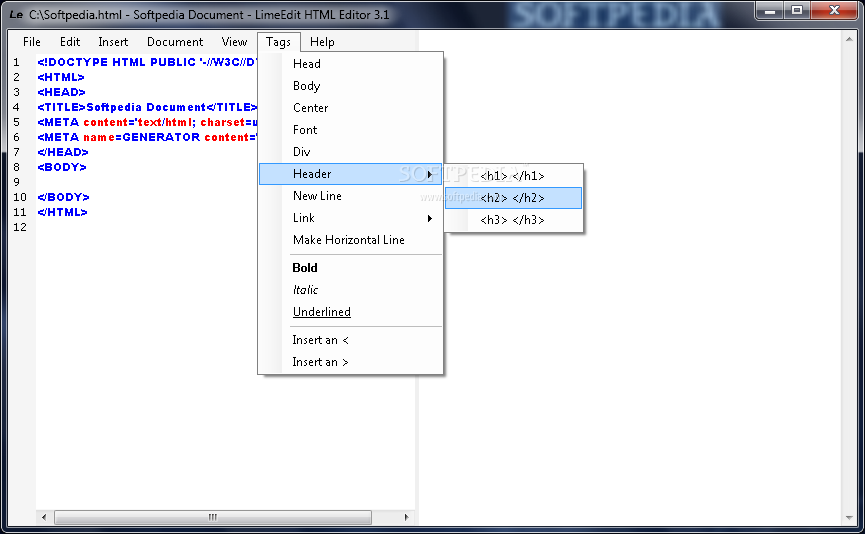Insert a Div tag
This screenshot has width=865, height=534.
pyautogui.click(x=350, y=152)
